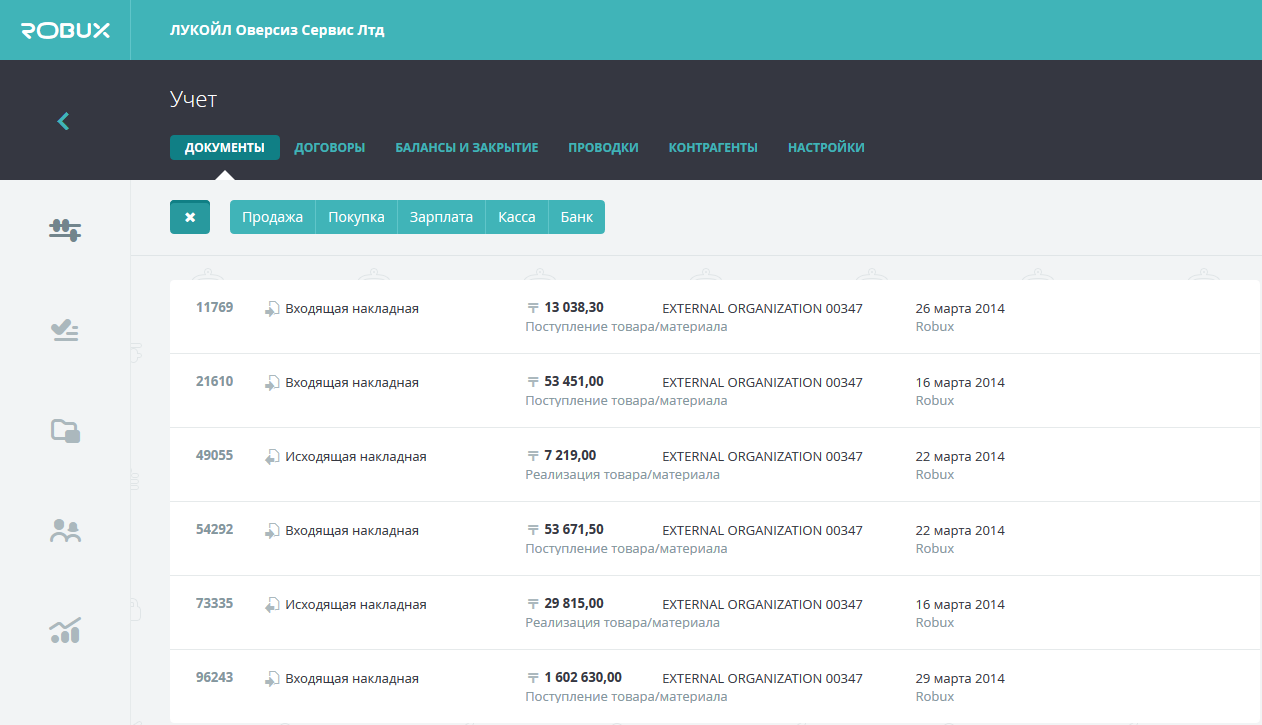The width and height of the screenshot is (1262, 725).
Task: Click Входящая накладная label in row 54292
Action: click(352, 531)
